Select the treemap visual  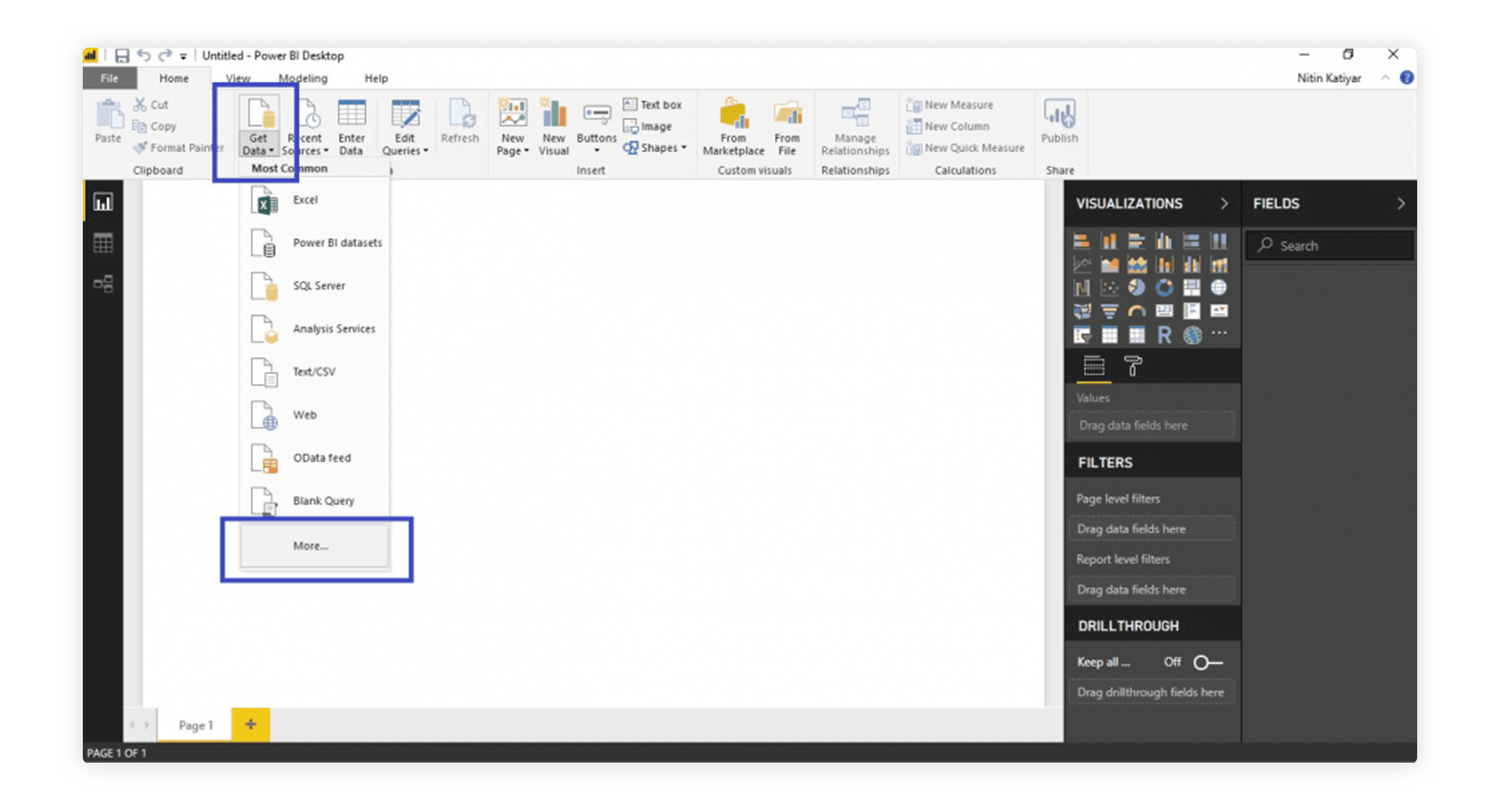pos(1191,288)
